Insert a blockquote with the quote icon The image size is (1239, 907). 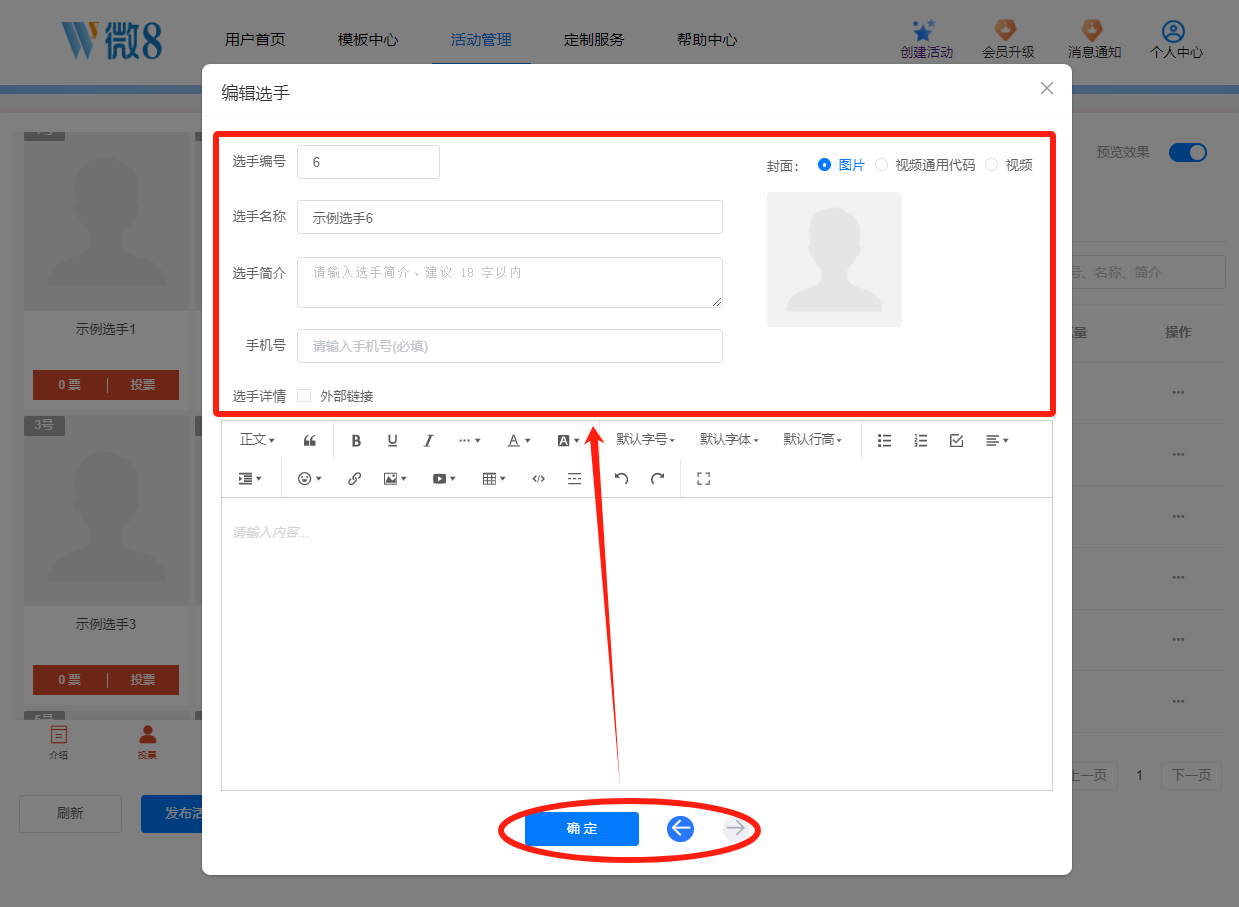310,440
